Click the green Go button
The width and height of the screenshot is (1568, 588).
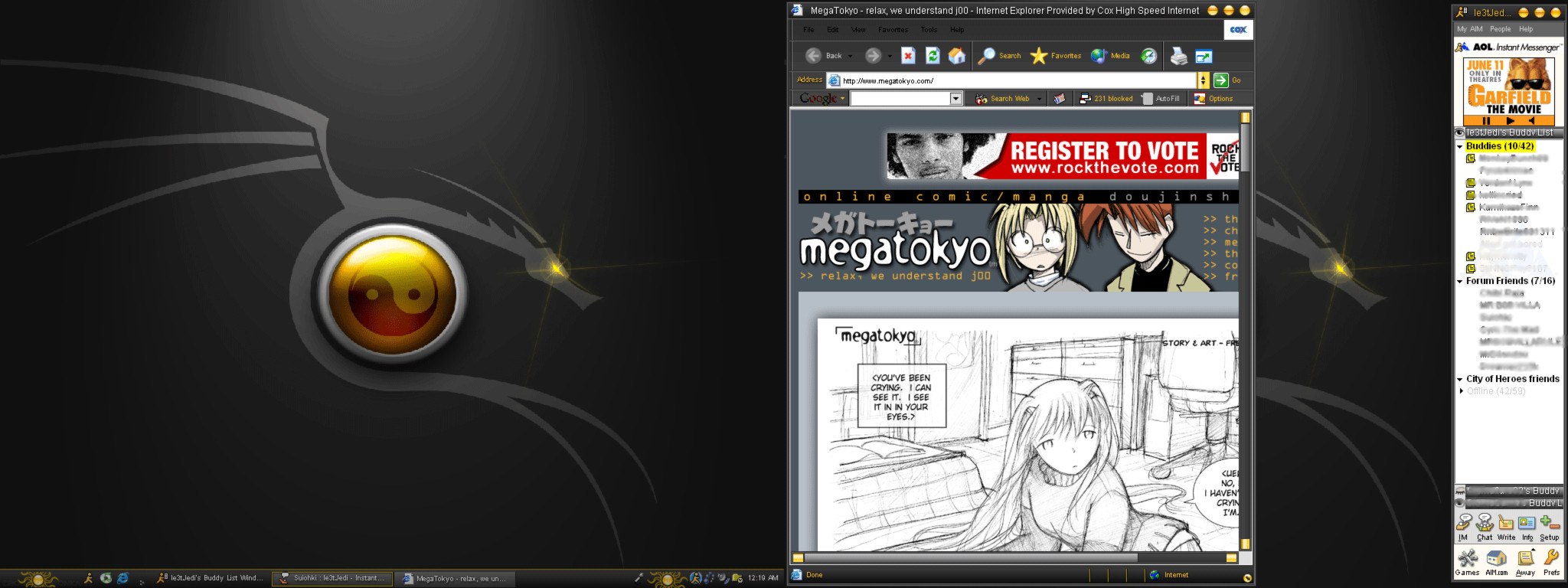(x=1221, y=80)
